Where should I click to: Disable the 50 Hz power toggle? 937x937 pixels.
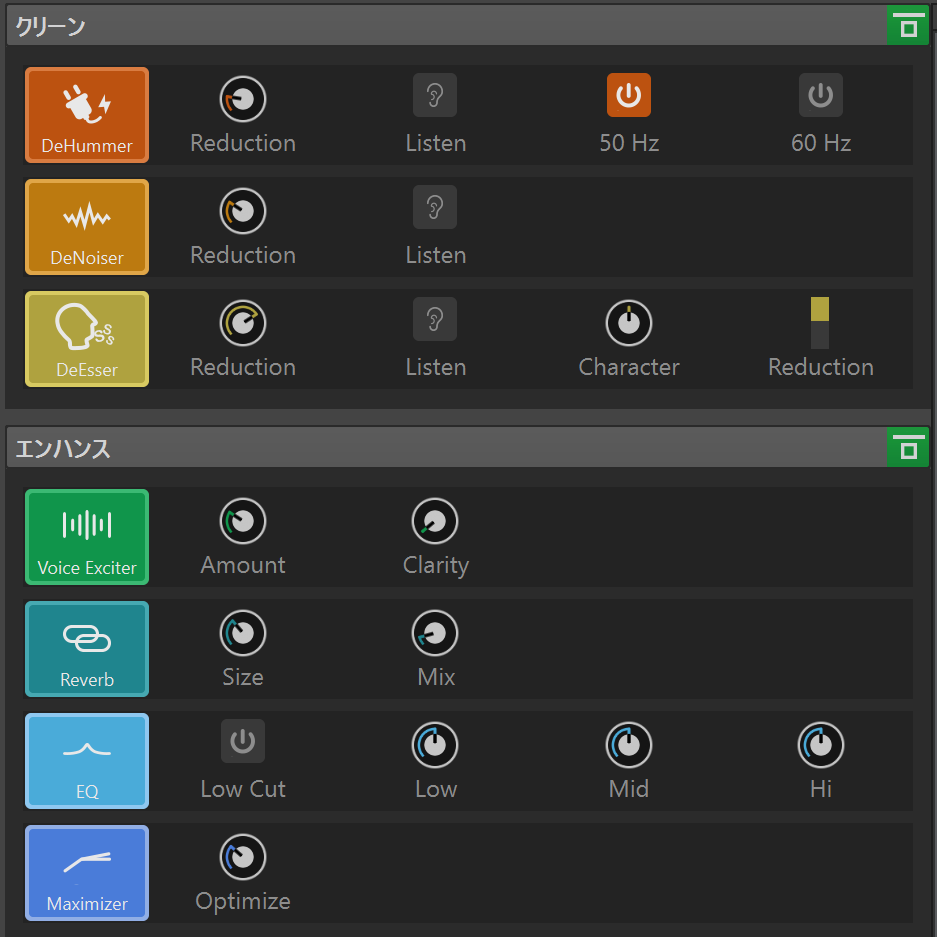click(629, 95)
